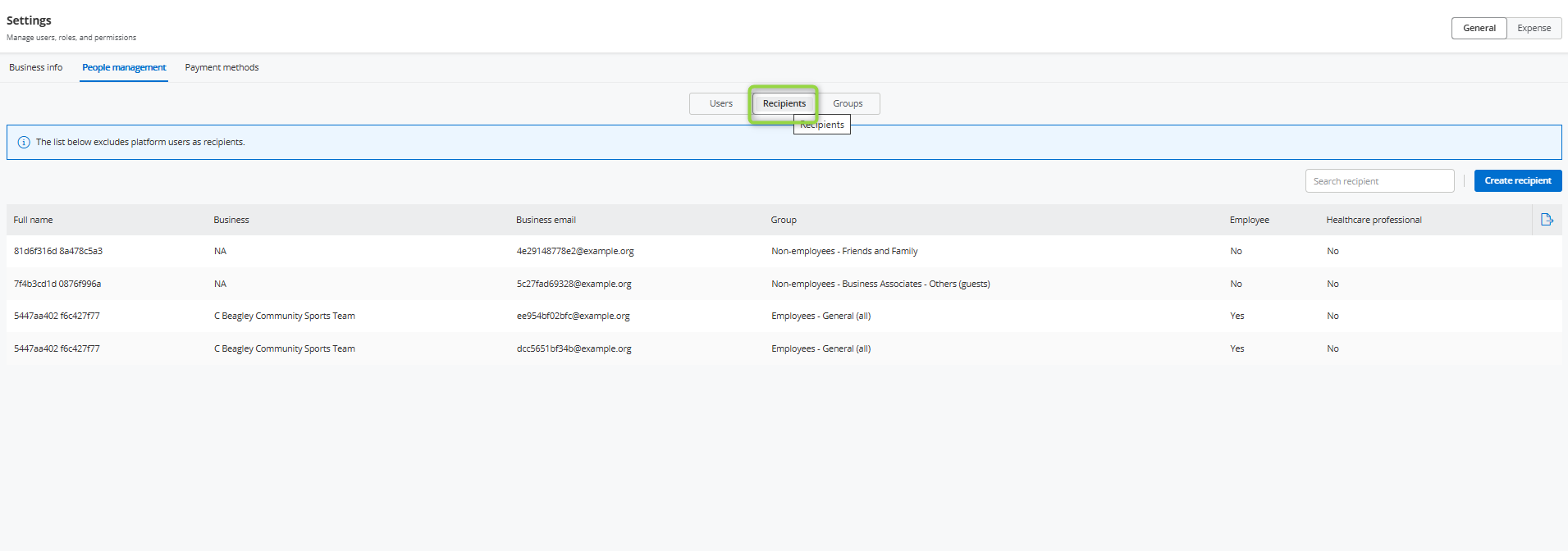Click the Business column header
Viewport: 1568px width, 551px height.
[231, 220]
